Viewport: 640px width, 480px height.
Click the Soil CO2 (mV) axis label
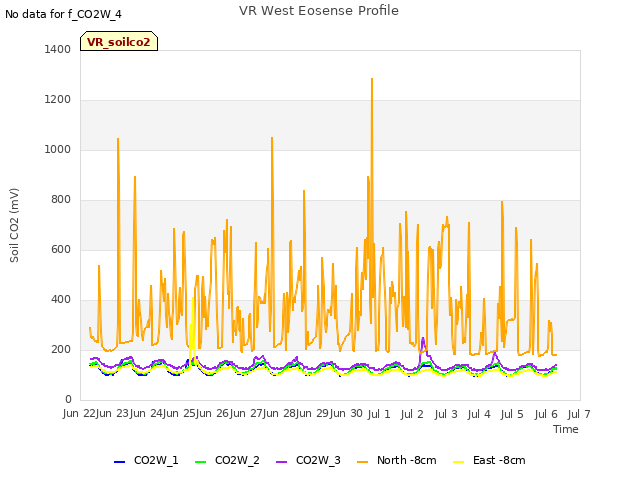click(x=14, y=225)
